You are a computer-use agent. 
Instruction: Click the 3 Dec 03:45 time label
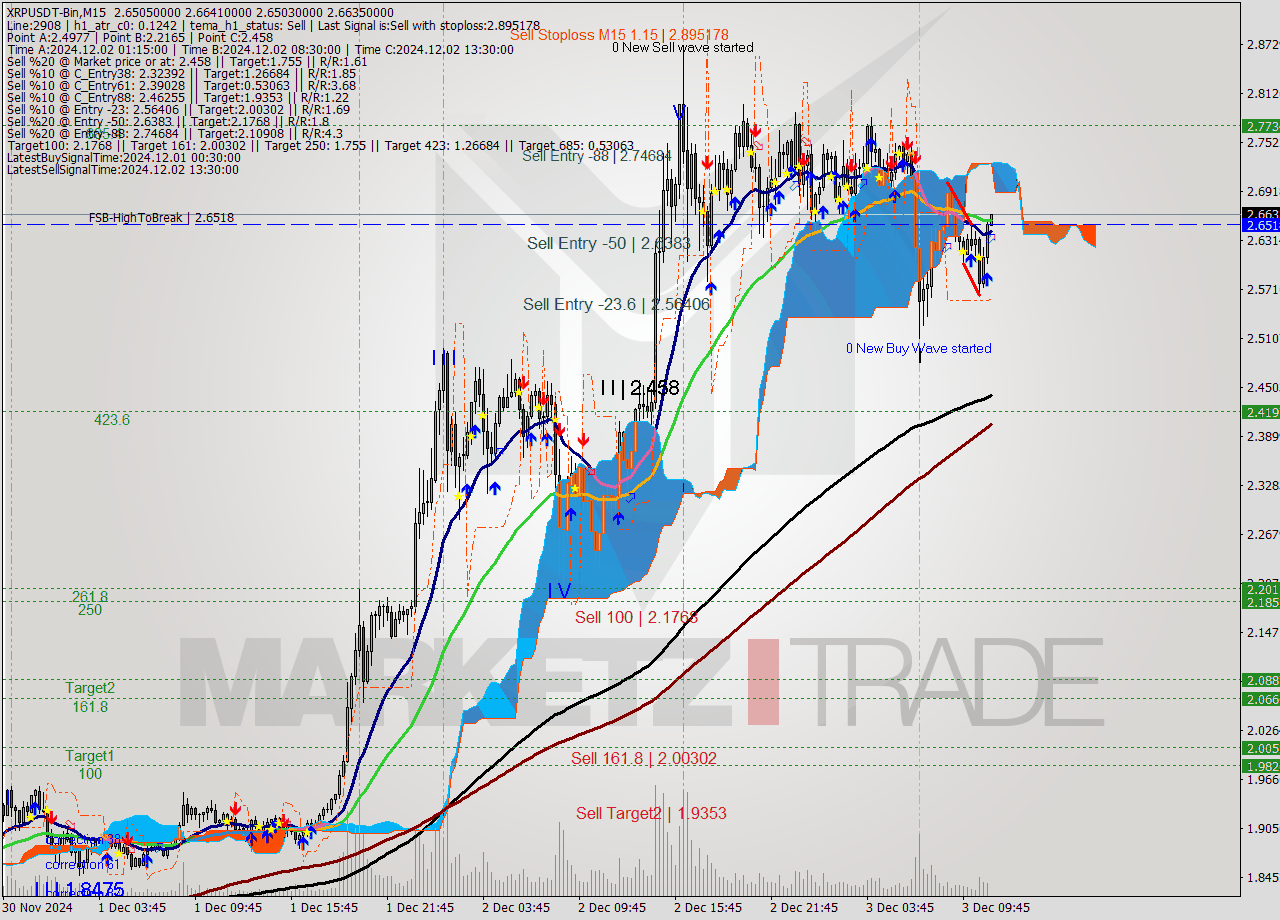point(900,908)
